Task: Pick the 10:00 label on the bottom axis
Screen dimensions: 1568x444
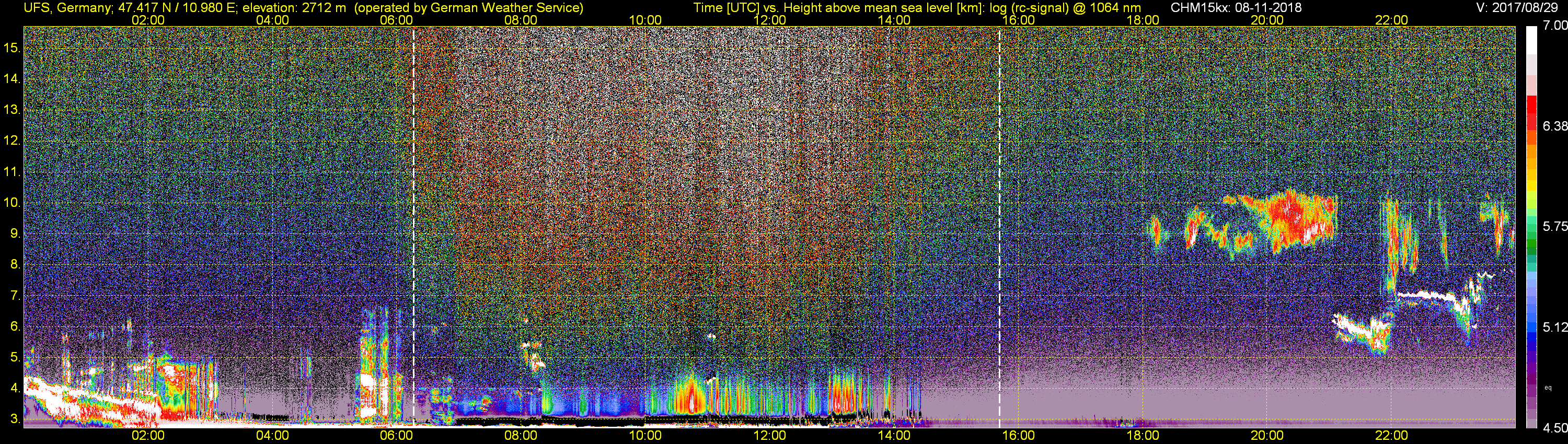Action: click(x=645, y=436)
